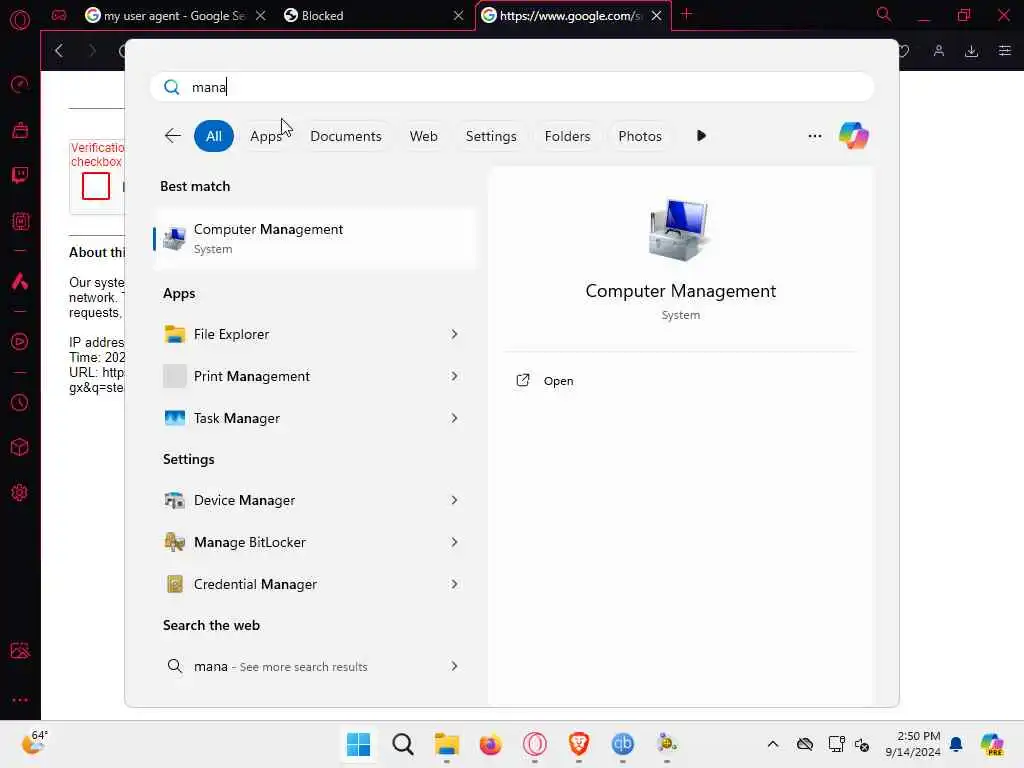Open Firefox from the taskbar

[490, 744]
